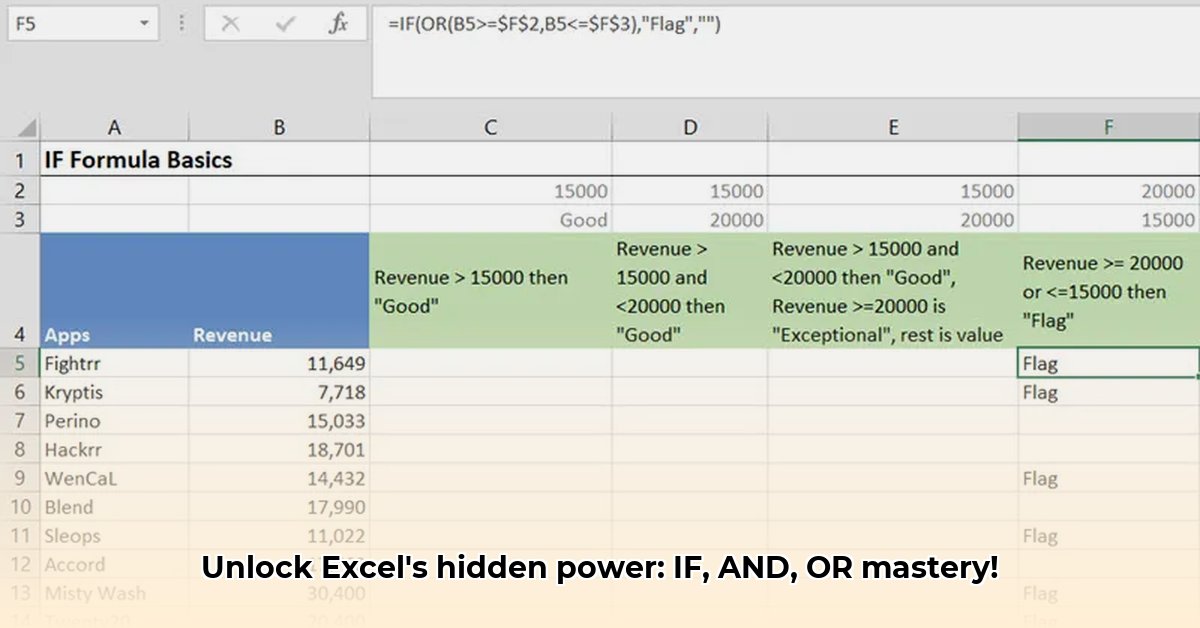This screenshot has height=628, width=1200.
Task: Click the Flag cell in WenCaL's row
Action: (1109, 478)
